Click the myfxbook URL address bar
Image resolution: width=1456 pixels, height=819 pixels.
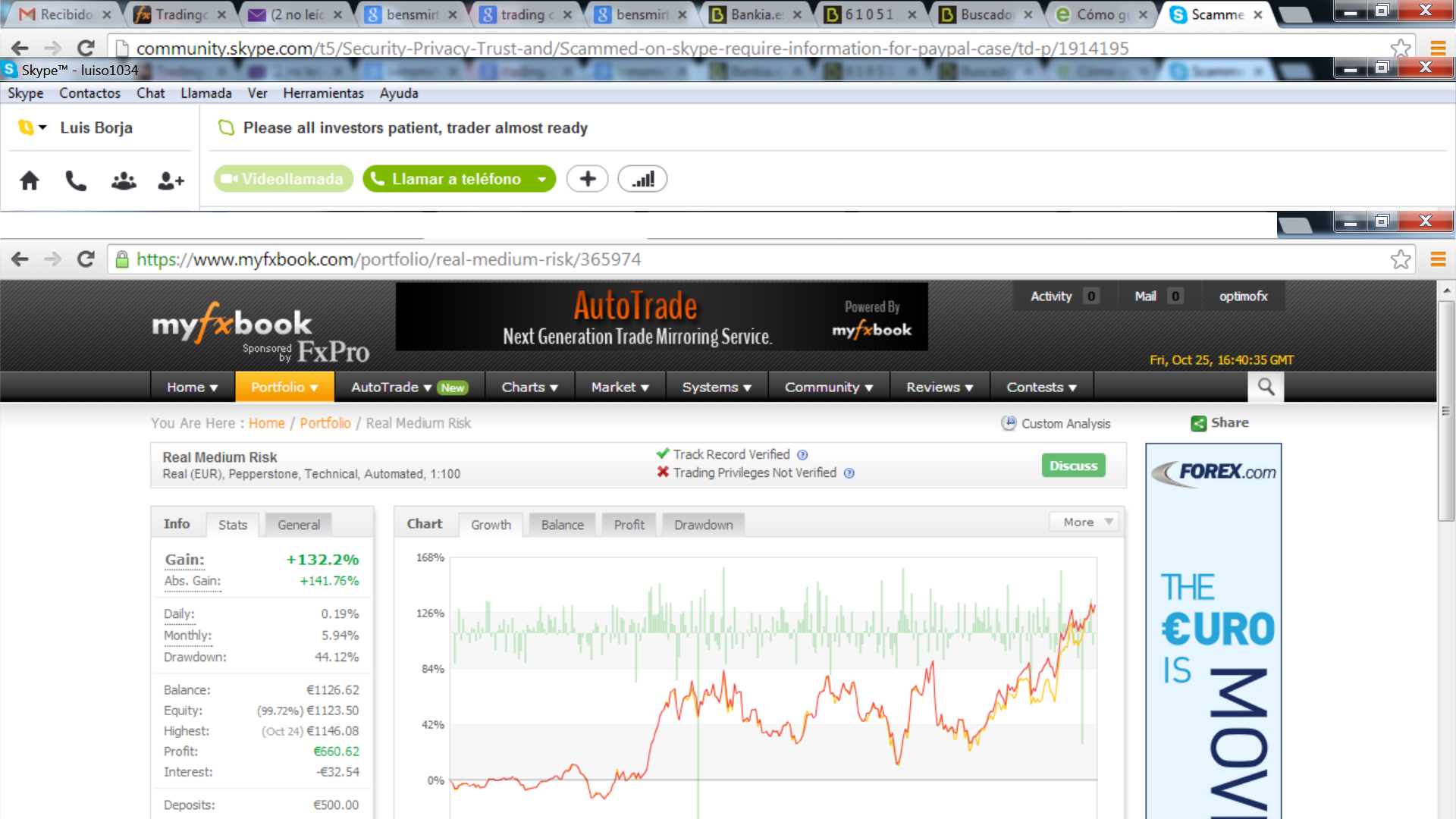(x=761, y=259)
